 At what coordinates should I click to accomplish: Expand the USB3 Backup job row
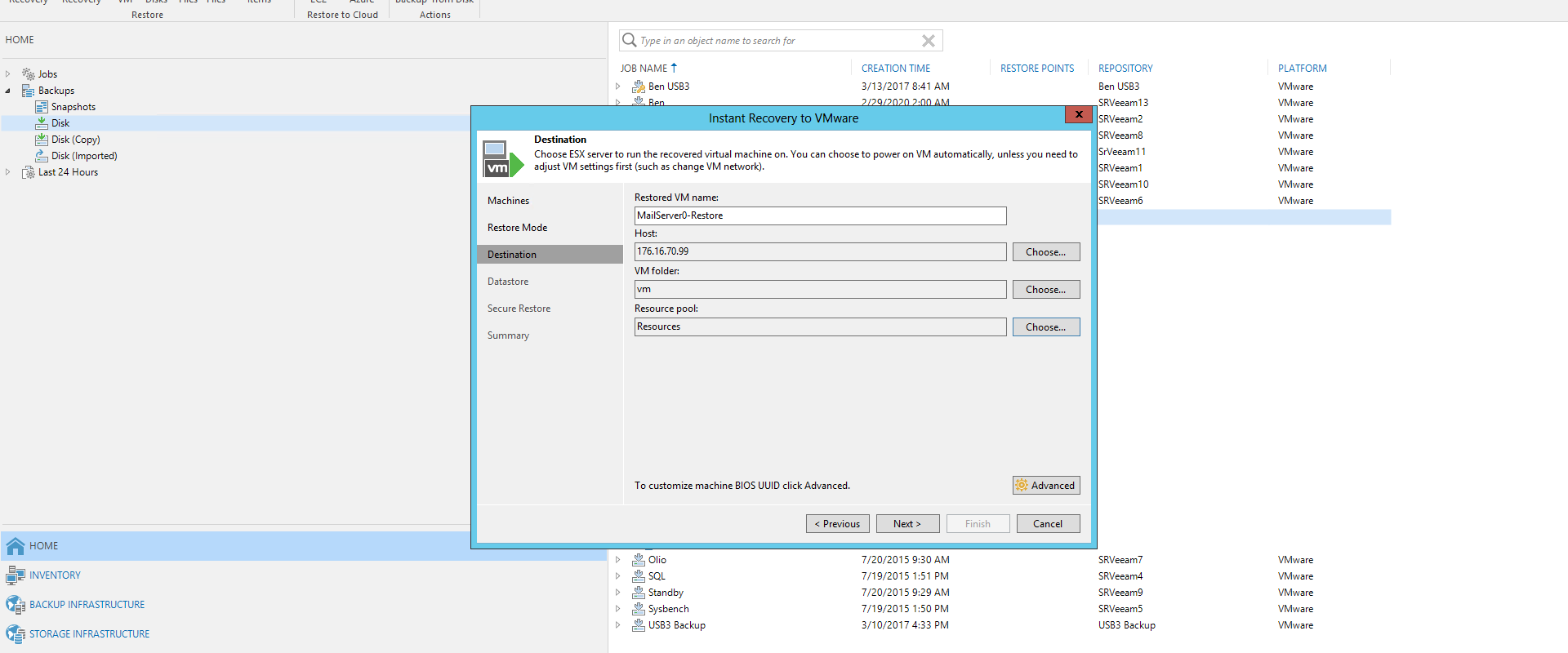(618, 625)
